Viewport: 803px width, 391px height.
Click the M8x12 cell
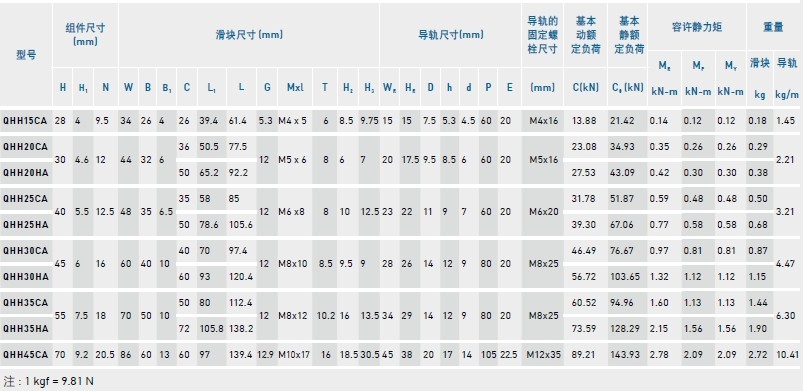[x=293, y=316]
